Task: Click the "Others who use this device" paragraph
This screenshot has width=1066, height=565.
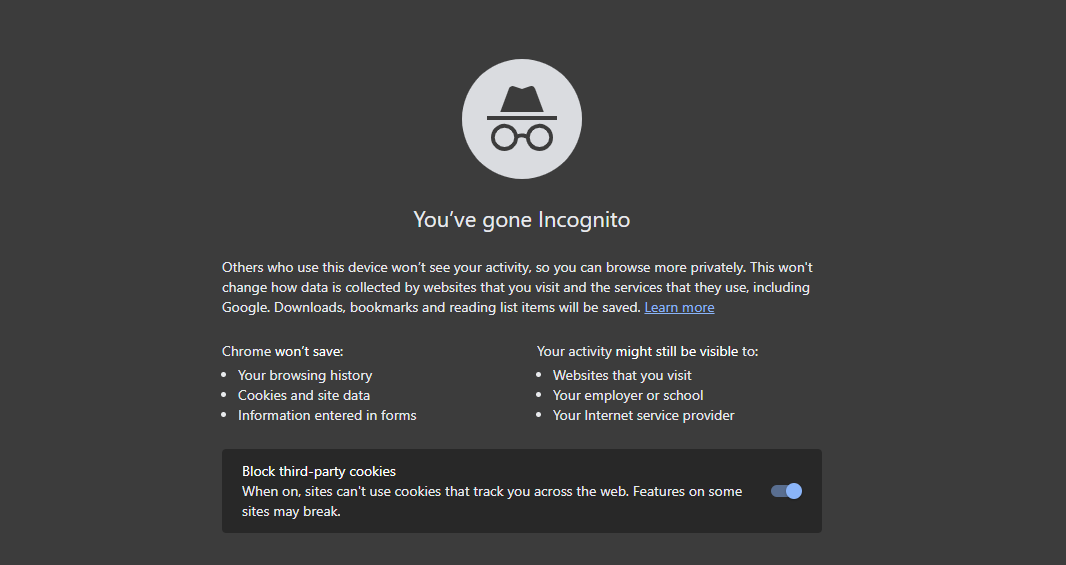Action: coord(517,287)
